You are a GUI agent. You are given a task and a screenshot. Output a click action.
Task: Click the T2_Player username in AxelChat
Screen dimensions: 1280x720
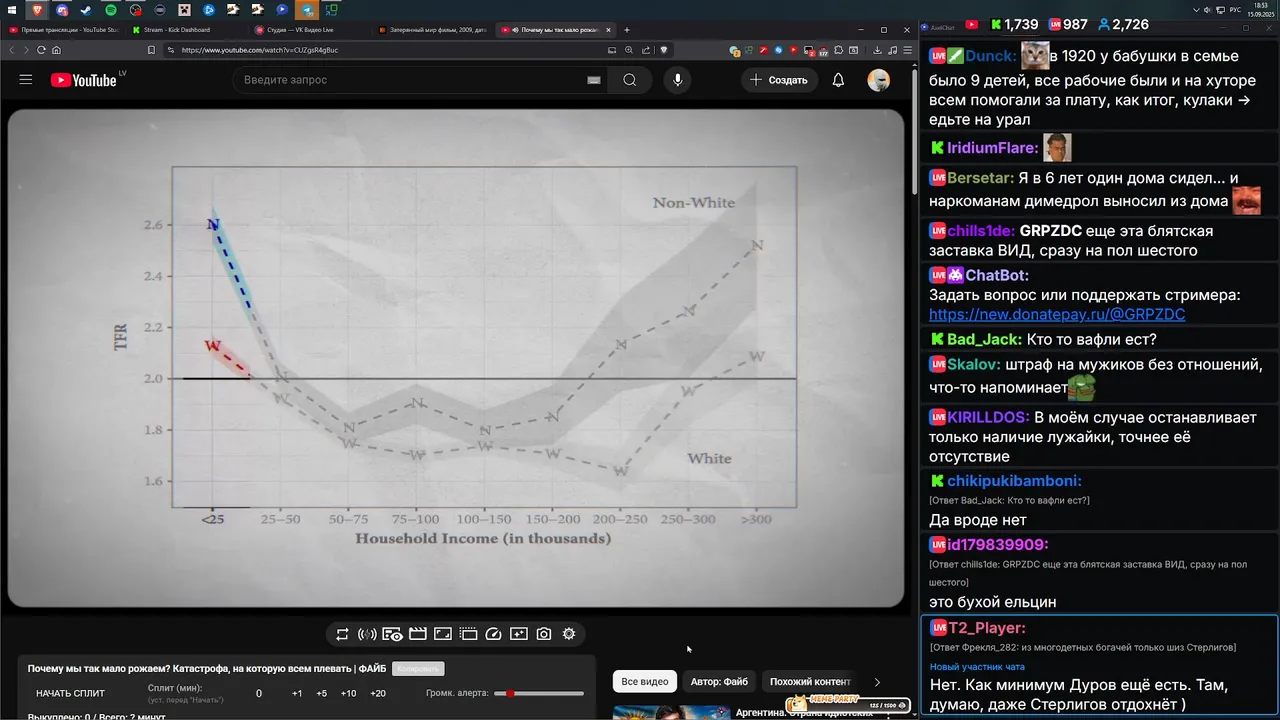pos(986,628)
